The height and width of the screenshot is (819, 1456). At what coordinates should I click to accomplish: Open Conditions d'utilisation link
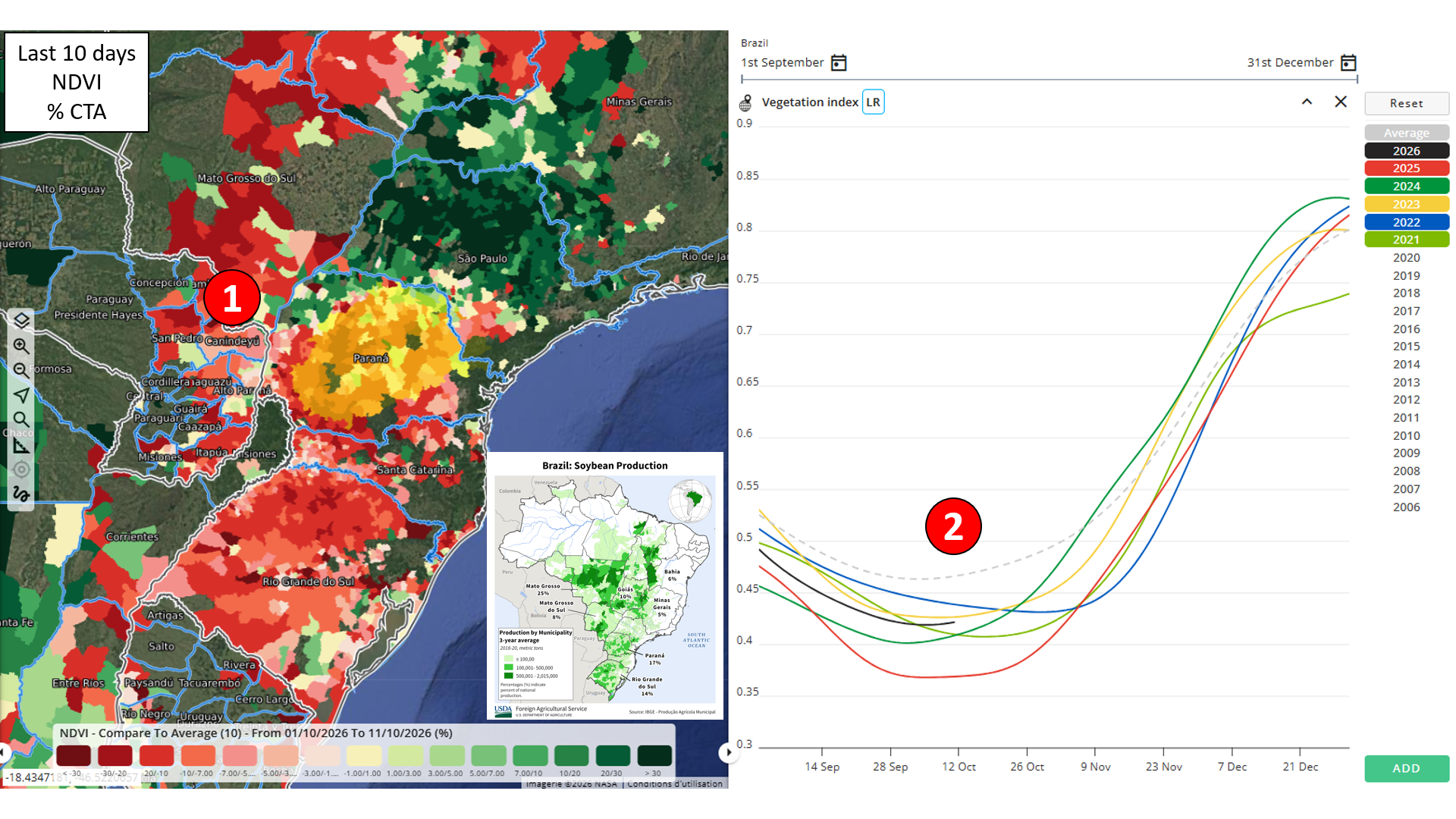click(x=675, y=783)
